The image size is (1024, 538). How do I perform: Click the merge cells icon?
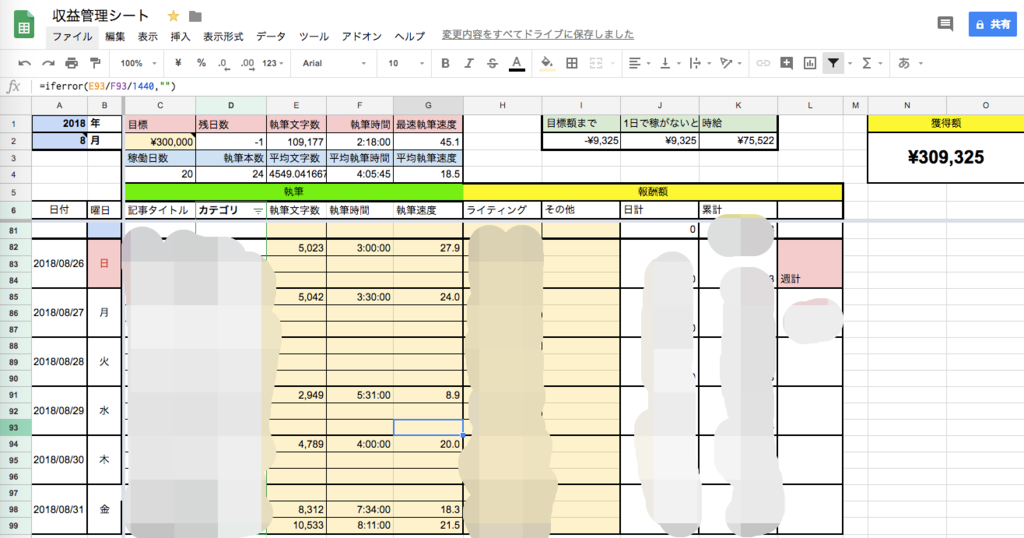[x=596, y=63]
